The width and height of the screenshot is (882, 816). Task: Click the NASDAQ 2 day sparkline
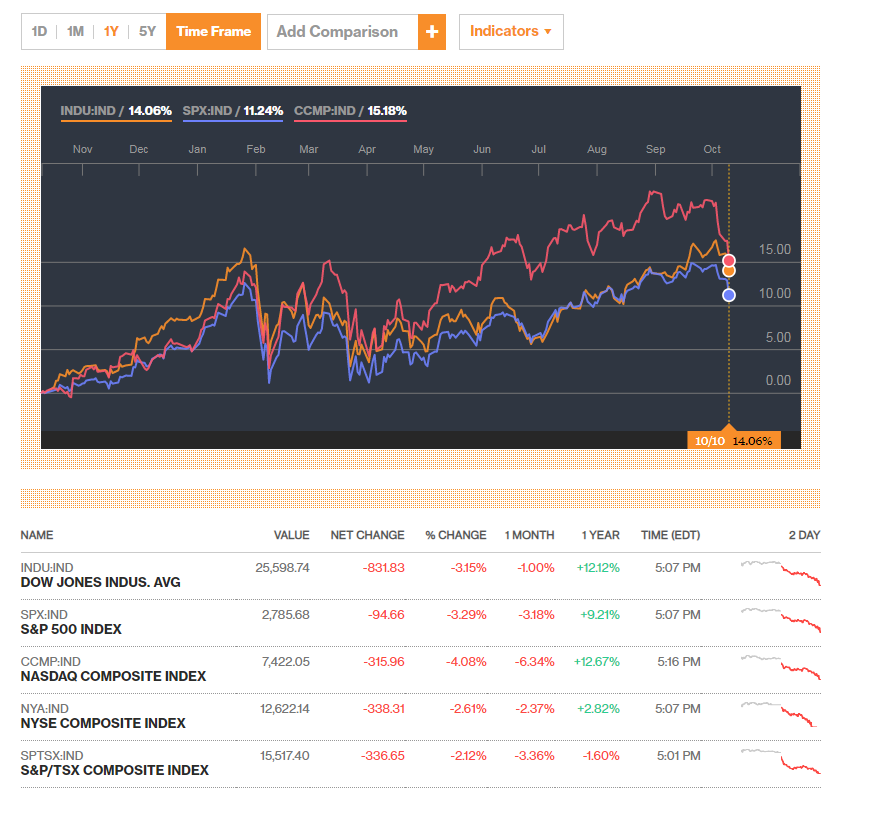click(781, 668)
